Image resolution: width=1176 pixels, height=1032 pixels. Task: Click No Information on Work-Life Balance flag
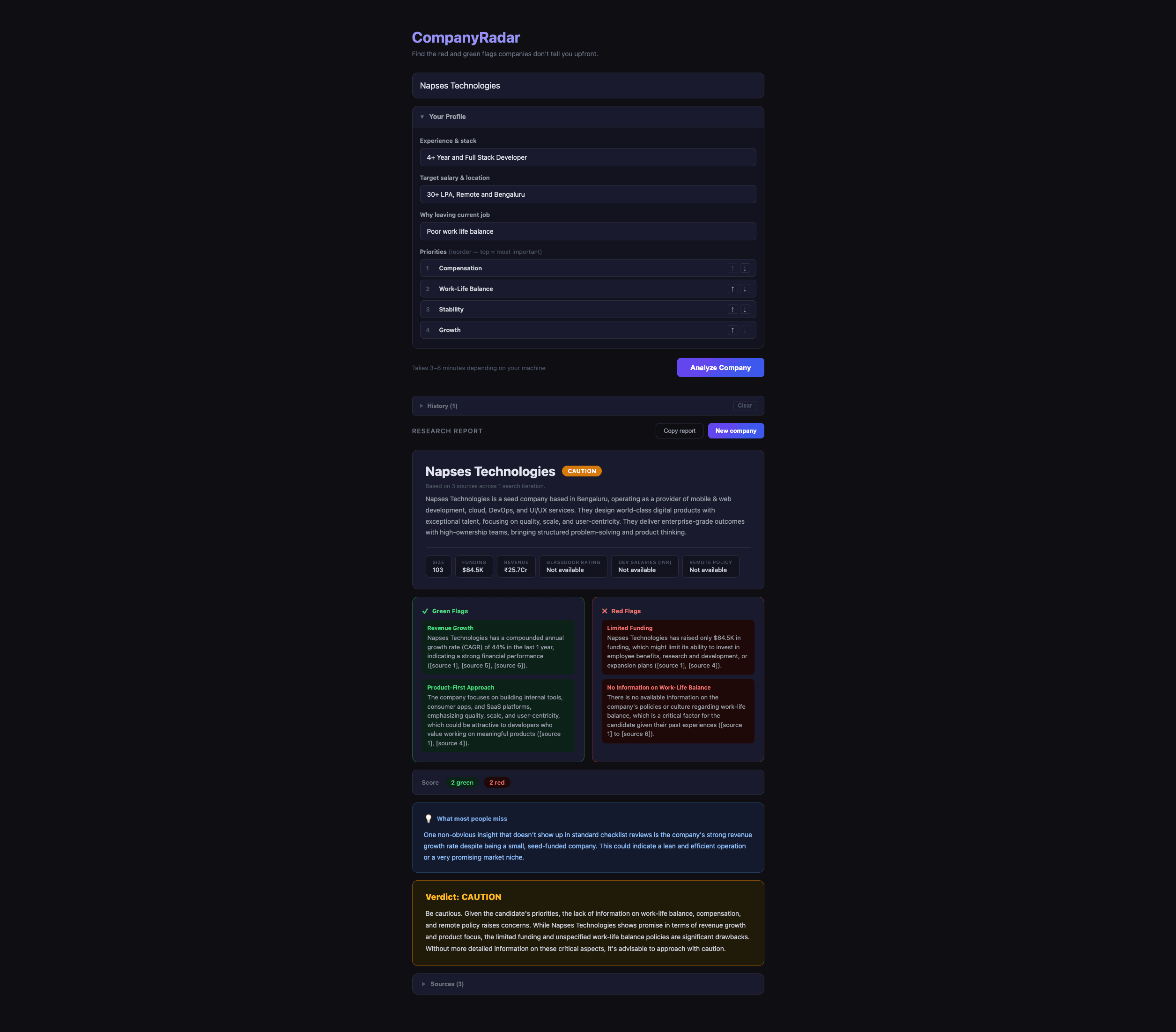tap(678, 712)
